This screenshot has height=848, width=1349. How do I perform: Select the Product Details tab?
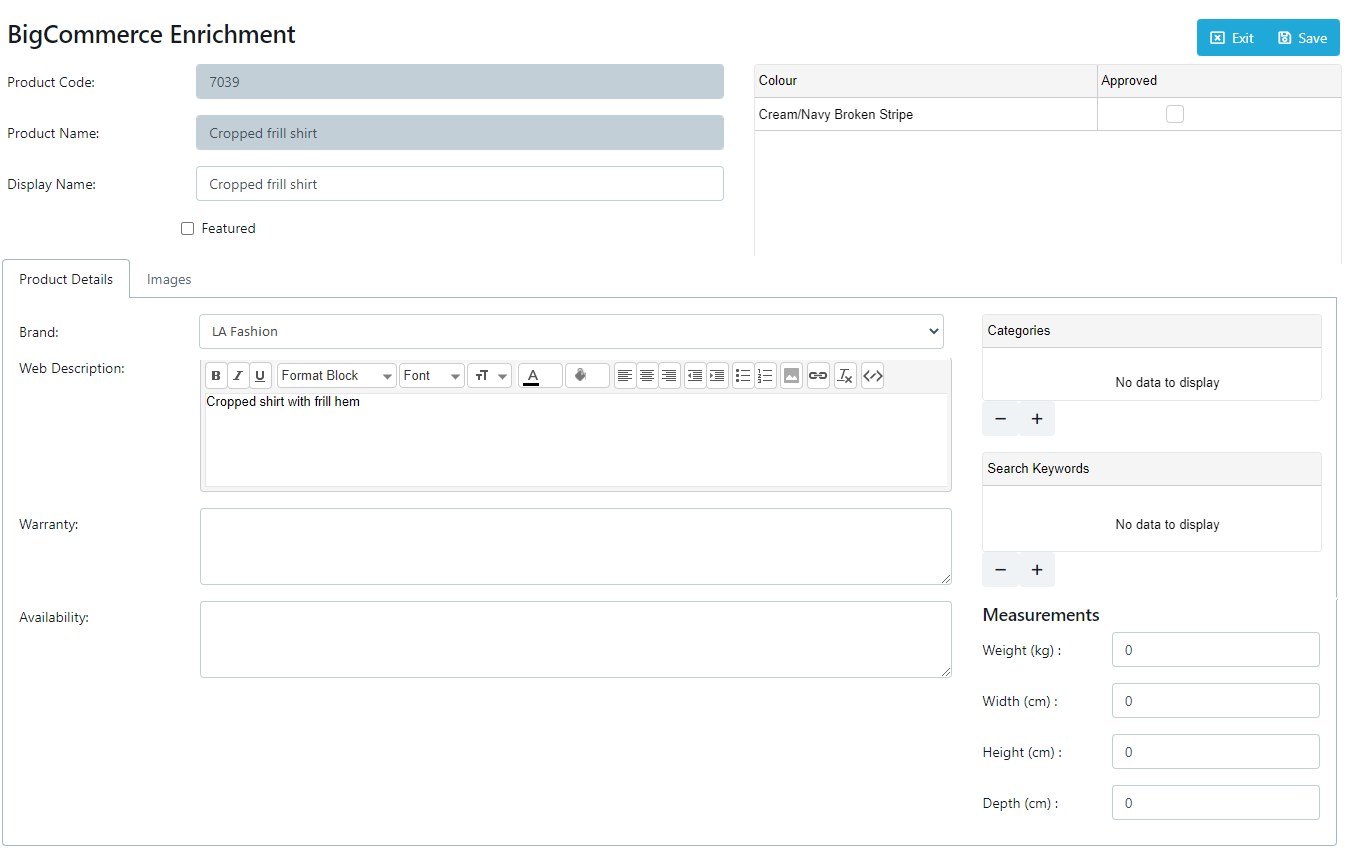(x=66, y=279)
